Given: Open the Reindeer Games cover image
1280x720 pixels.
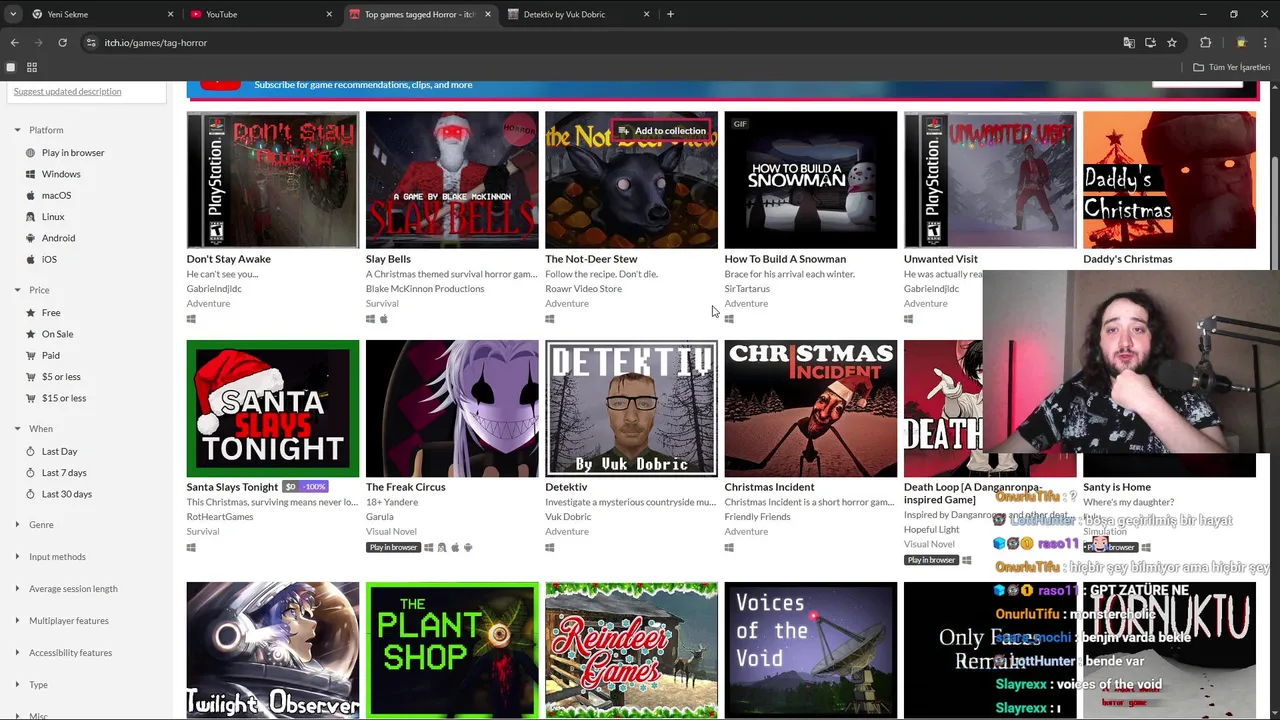Looking at the screenshot, I should tap(631, 650).
